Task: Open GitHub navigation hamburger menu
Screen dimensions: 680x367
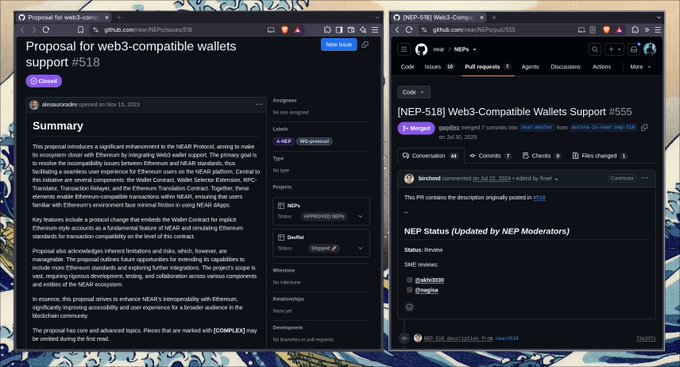Action: tap(404, 49)
